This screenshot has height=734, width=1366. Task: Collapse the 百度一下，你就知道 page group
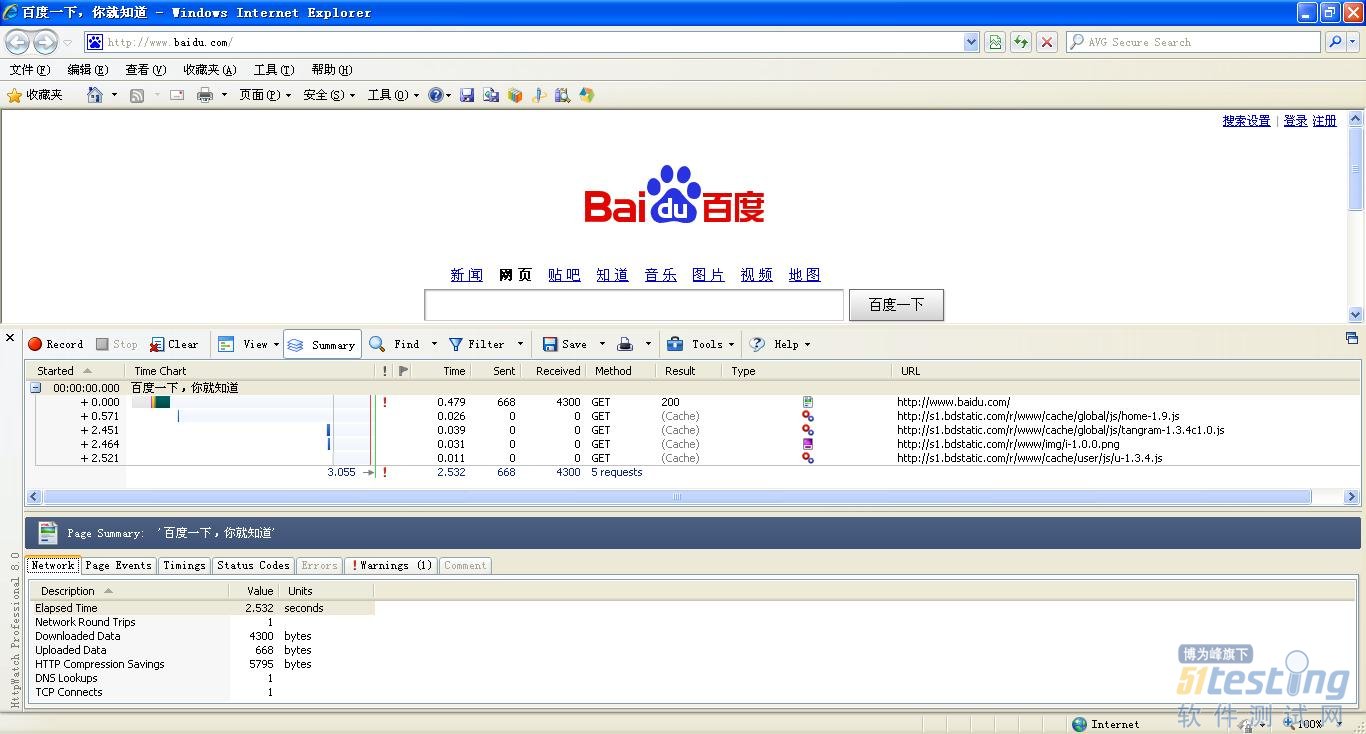tap(35, 388)
